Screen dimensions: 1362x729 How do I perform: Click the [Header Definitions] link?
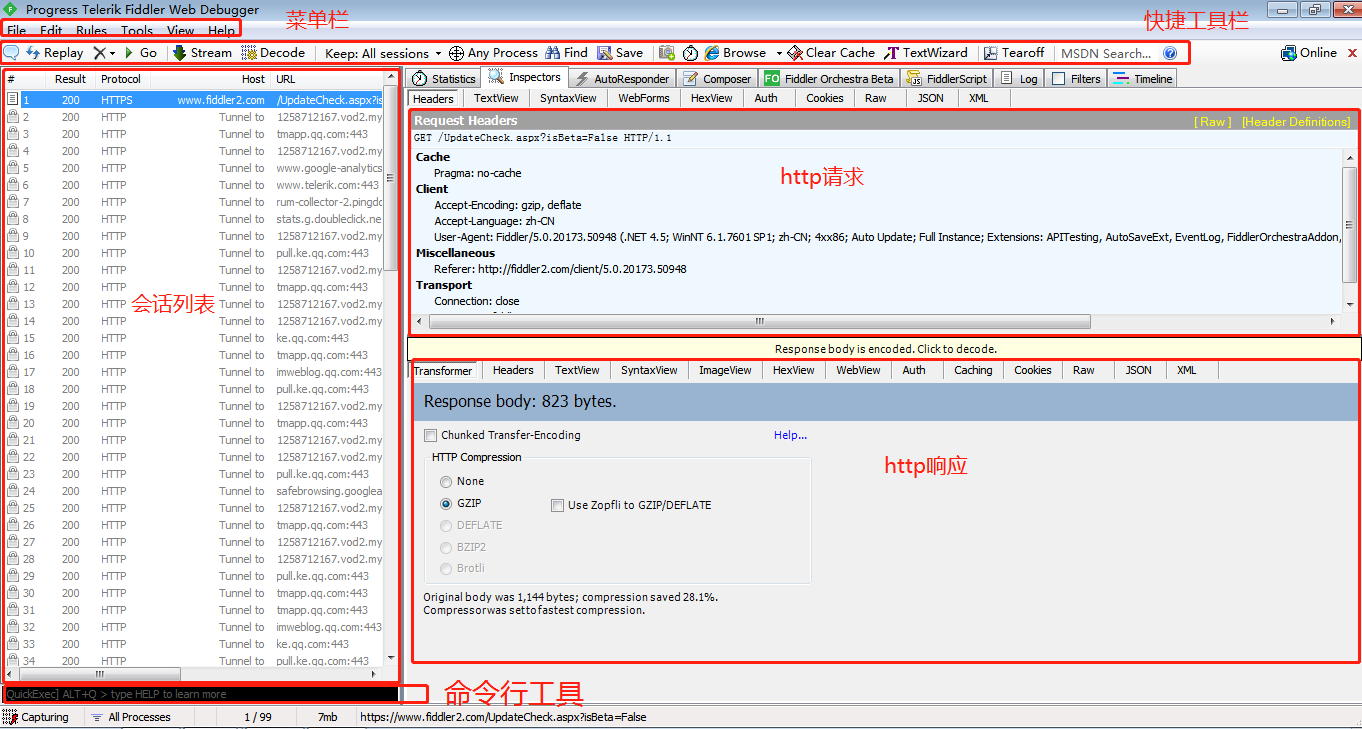(1296, 121)
